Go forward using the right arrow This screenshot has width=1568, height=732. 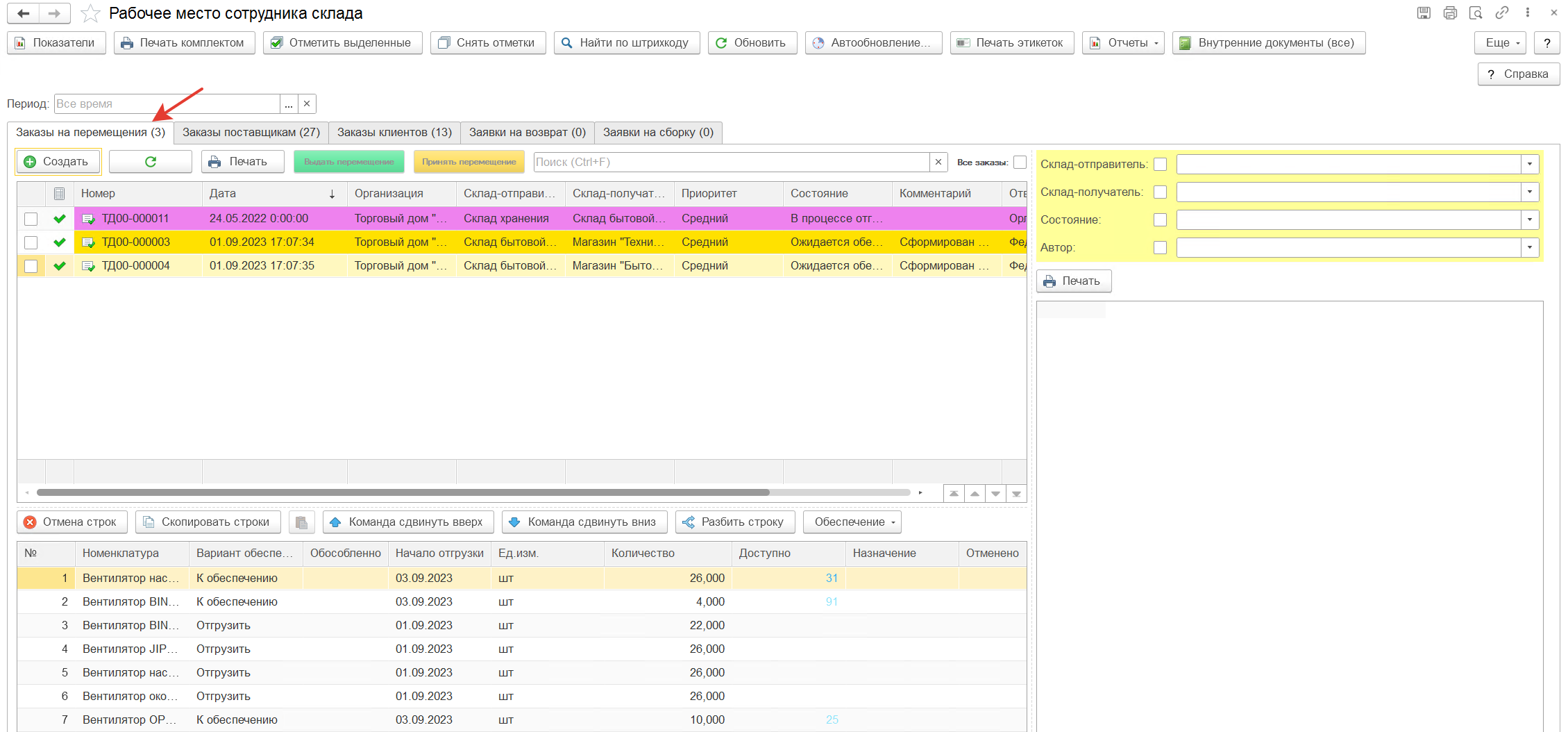pyautogui.click(x=54, y=13)
